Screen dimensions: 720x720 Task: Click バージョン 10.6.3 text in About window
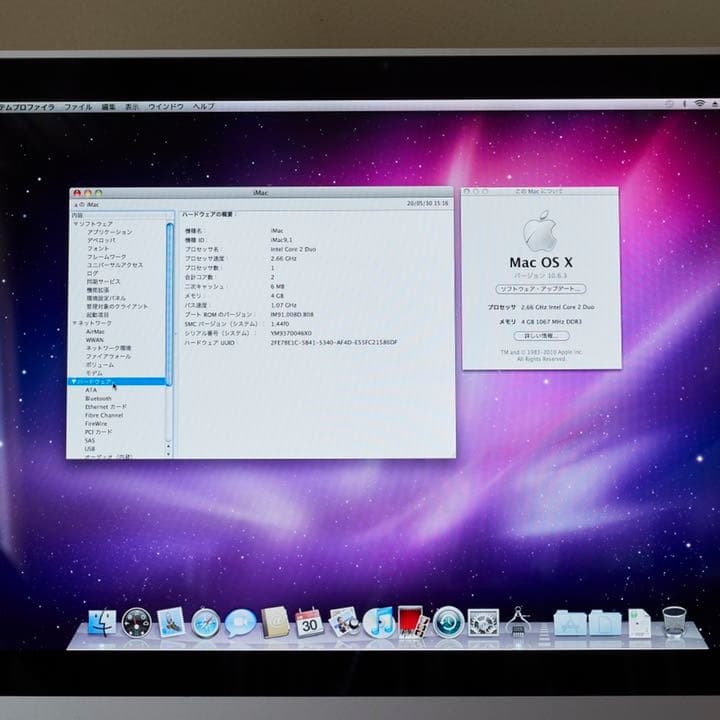(540, 276)
